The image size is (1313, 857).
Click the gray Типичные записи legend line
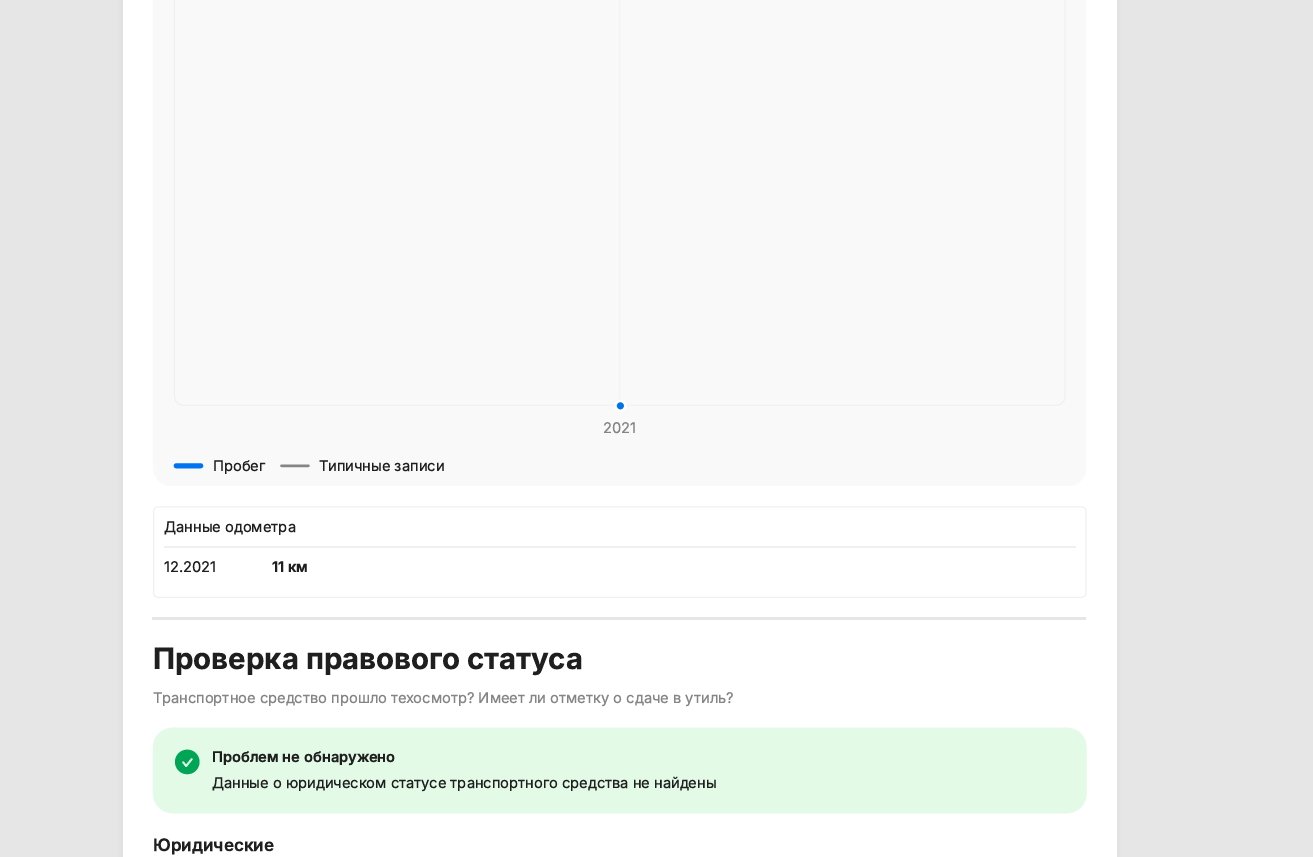pos(295,466)
